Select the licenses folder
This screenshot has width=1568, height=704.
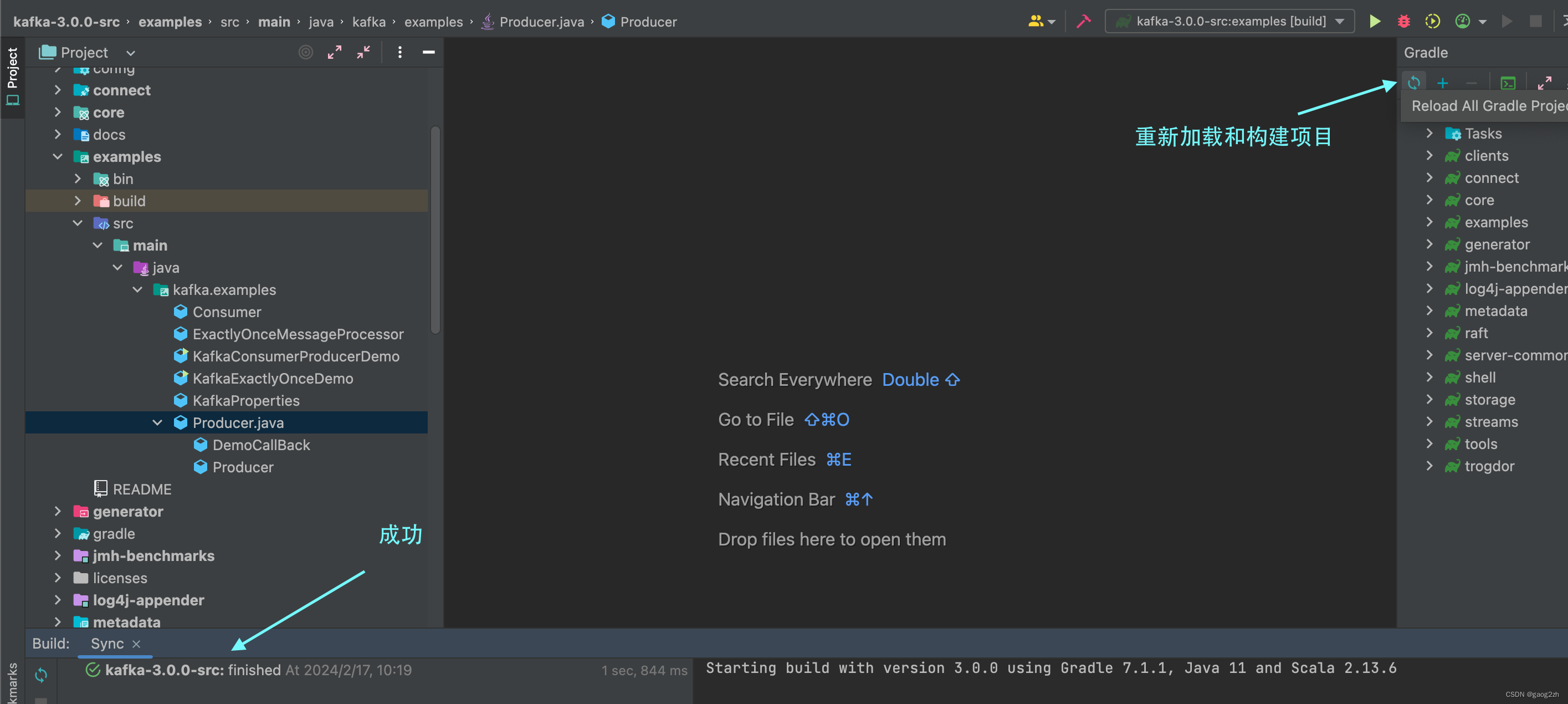click(120, 578)
